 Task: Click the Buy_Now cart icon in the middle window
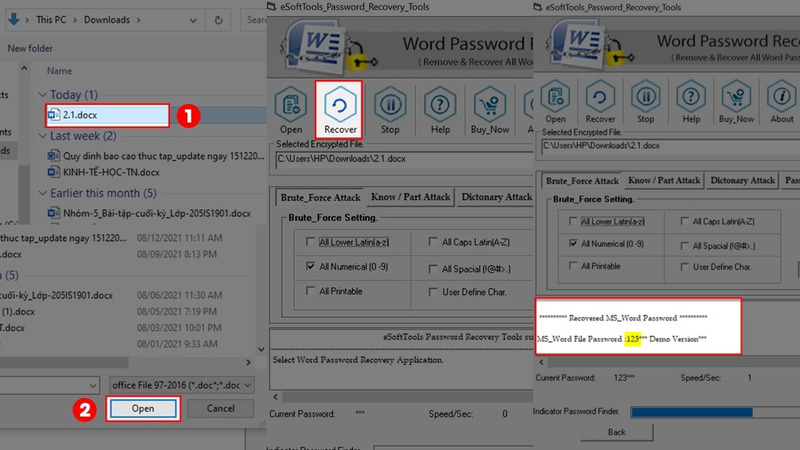490,105
